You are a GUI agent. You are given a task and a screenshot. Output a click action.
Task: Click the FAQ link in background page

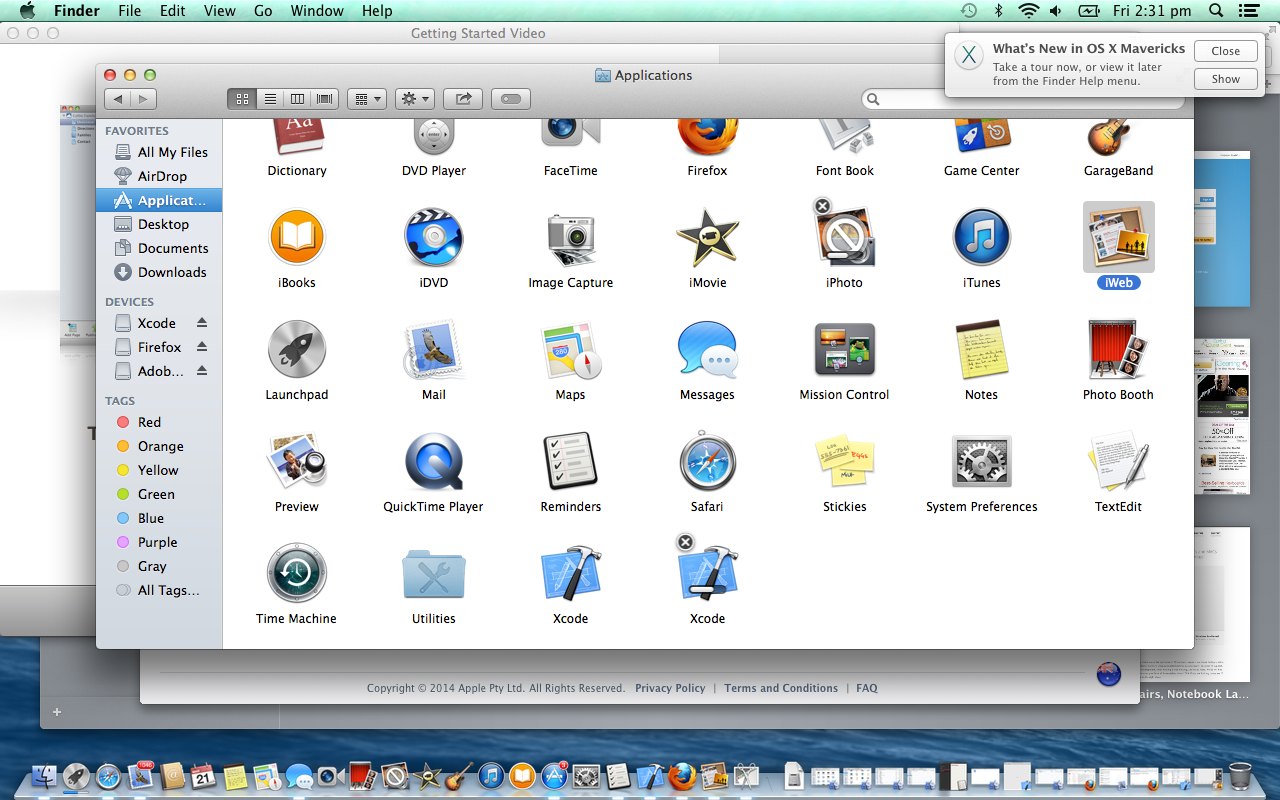point(867,688)
